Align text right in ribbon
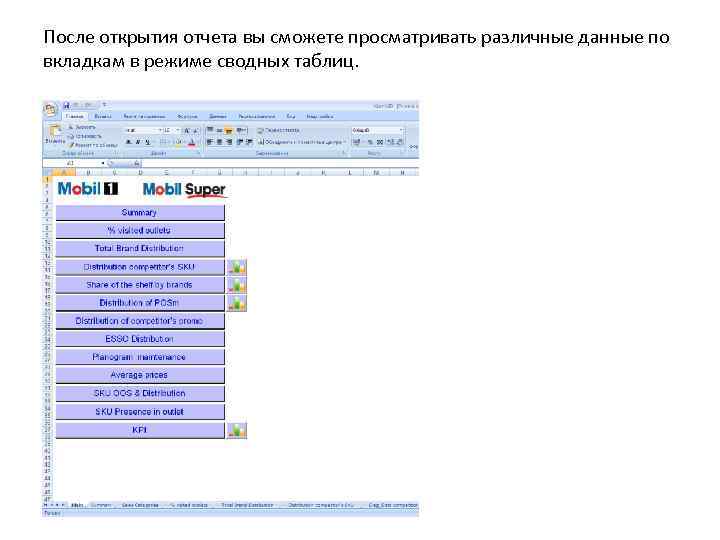The height and width of the screenshot is (540, 720). point(229,142)
